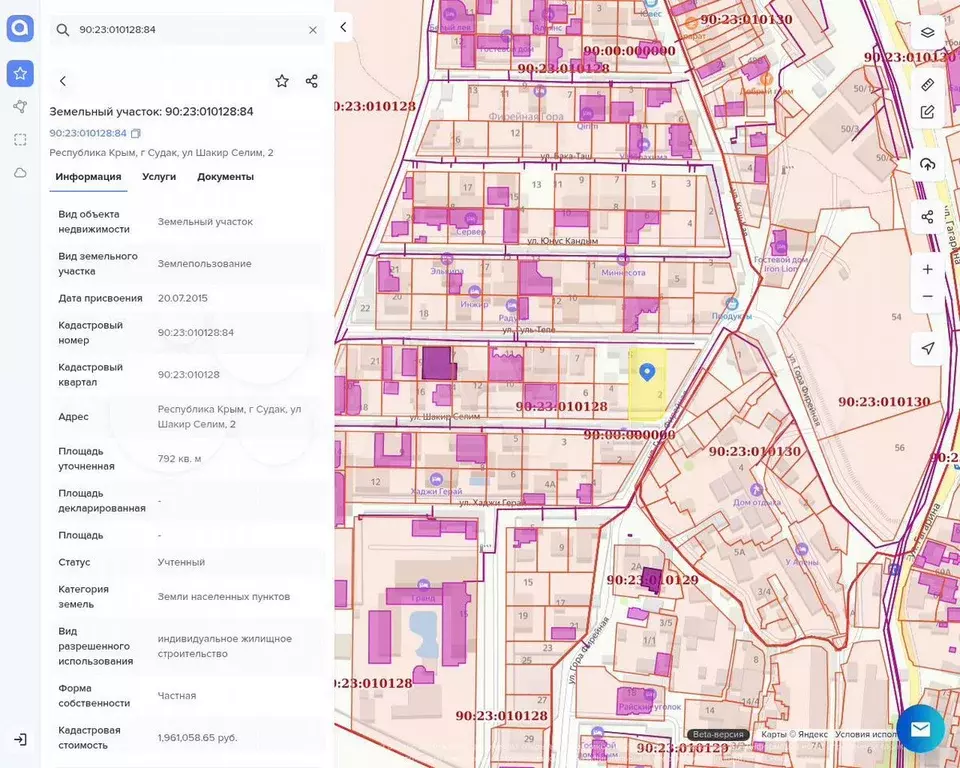Viewport: 960px width, 768px height.
Task: Click the heading Земельный участок: 90:23:010128:84
Action: coord(151,111)
